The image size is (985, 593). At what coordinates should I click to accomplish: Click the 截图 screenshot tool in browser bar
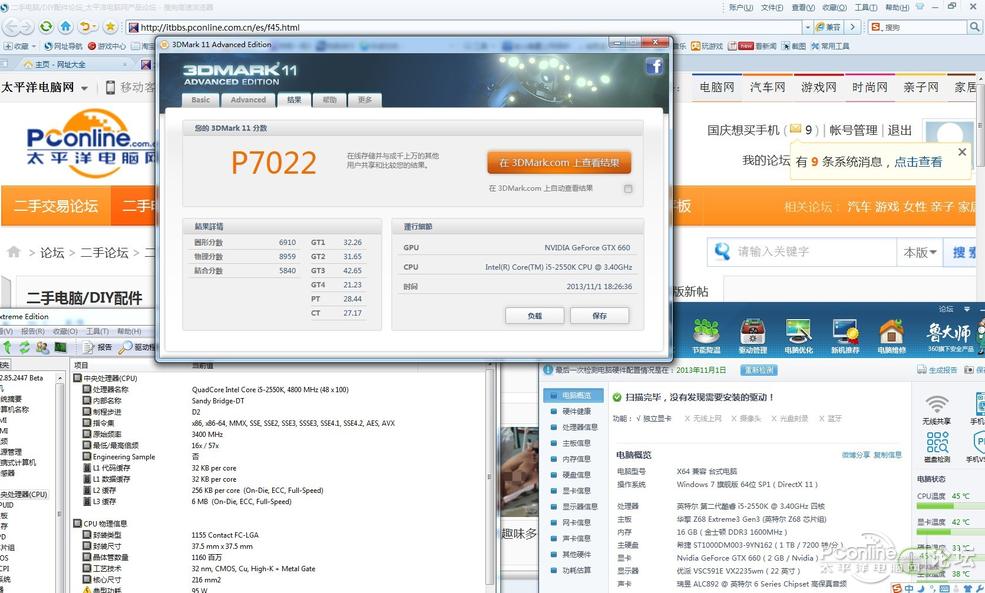(794, 46)
